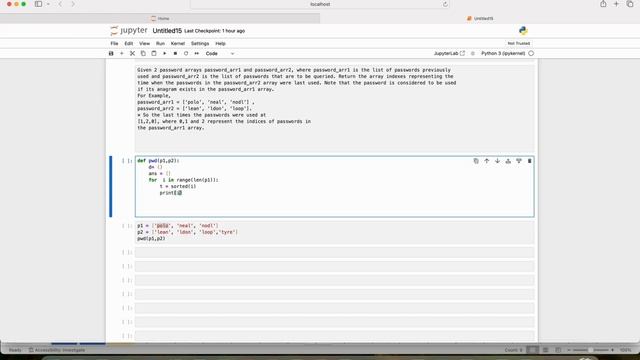Click the kernel status circle indicator
The height and width of the screenshot is (360, 640).
click(531, 53)
